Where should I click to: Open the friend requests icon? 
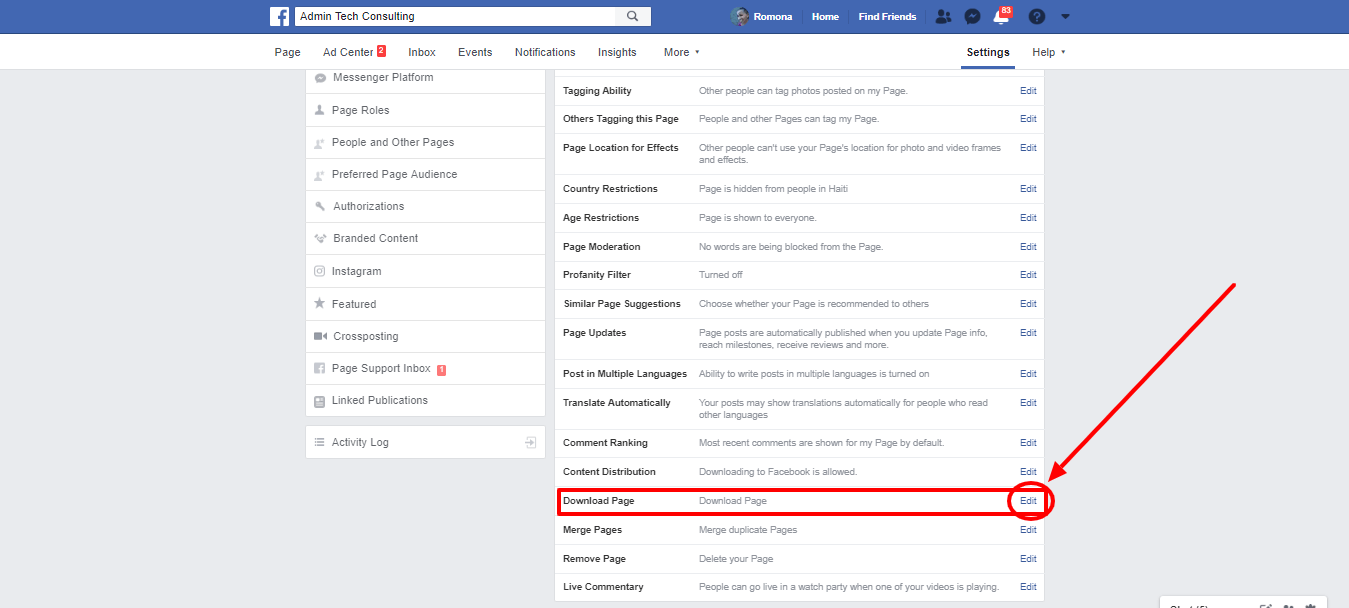click(x=943, y=17)
